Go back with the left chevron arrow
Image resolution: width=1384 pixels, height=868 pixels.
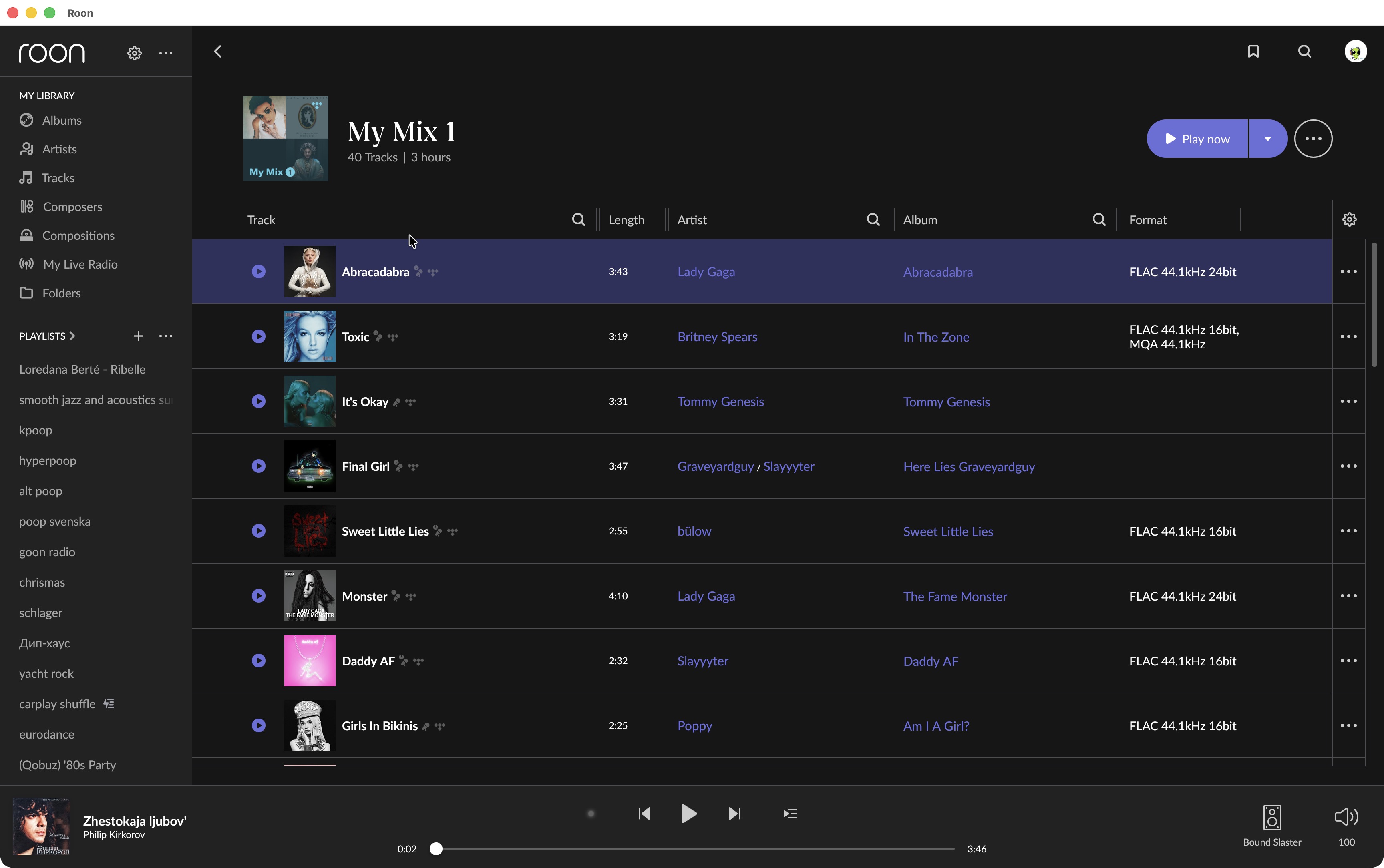click(218, 52)
